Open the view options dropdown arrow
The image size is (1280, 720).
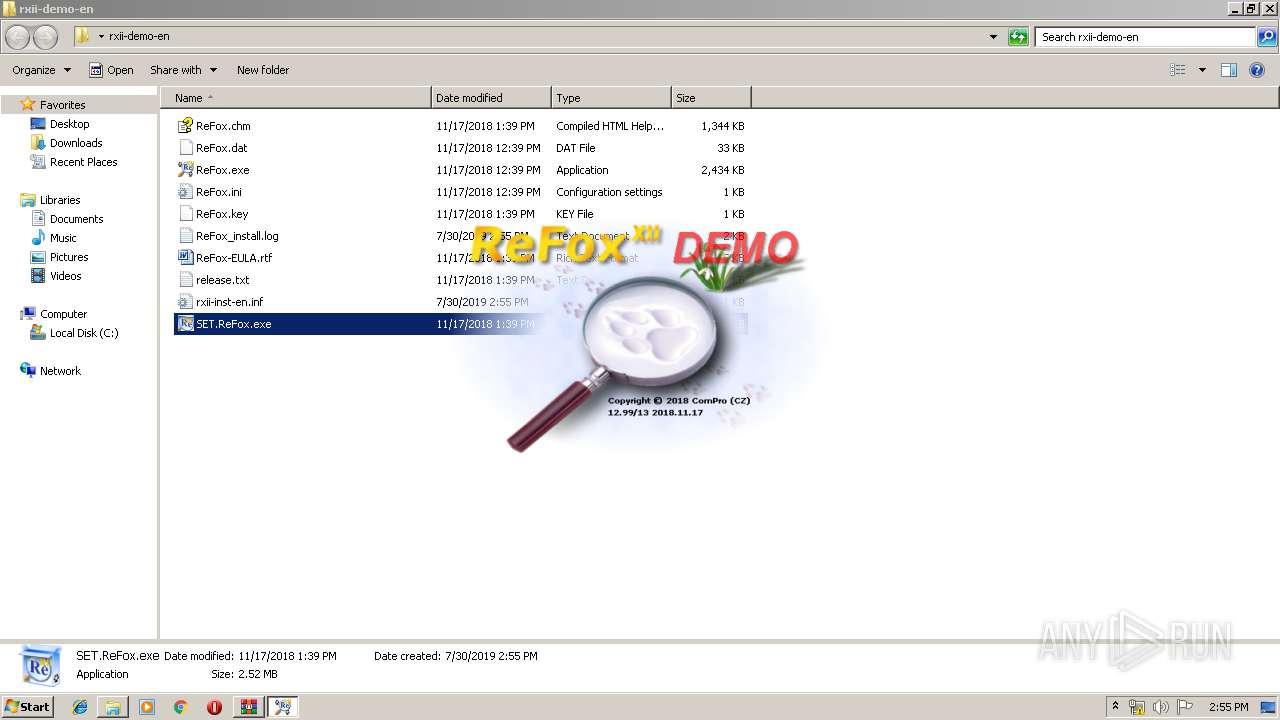tap(1202, 70)
